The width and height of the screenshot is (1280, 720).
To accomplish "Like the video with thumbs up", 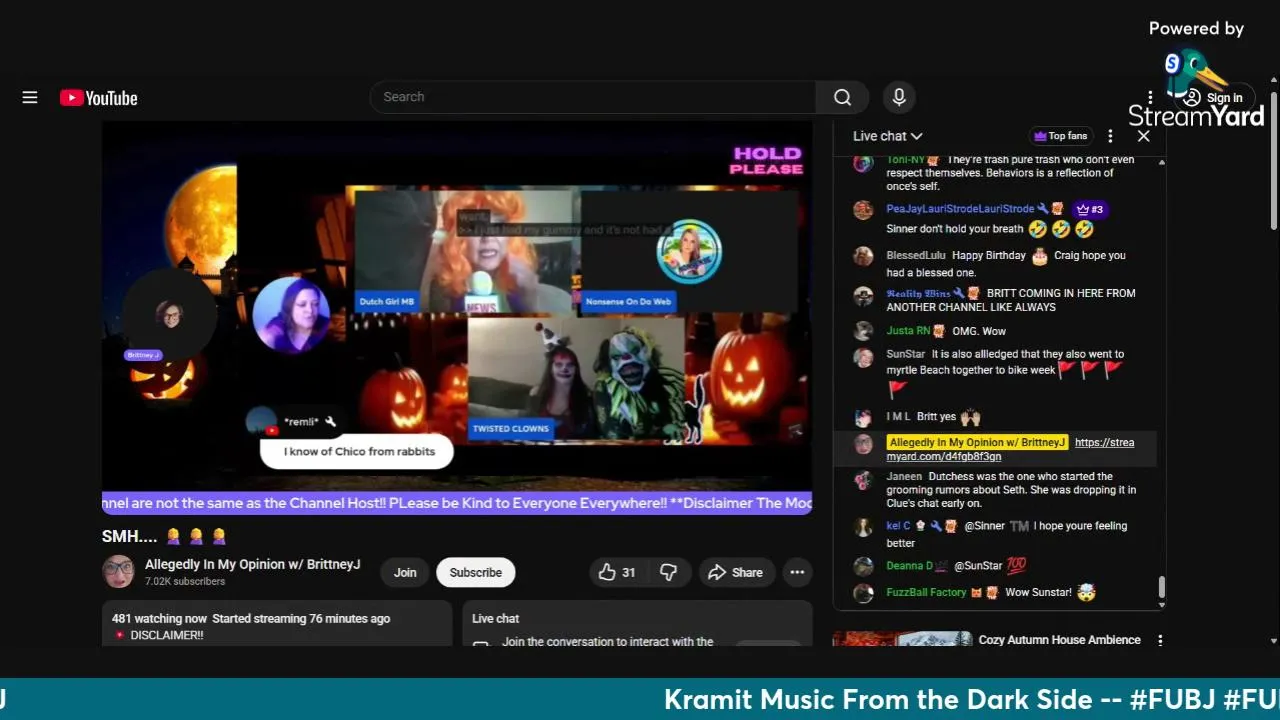I will tap(617, 572).
